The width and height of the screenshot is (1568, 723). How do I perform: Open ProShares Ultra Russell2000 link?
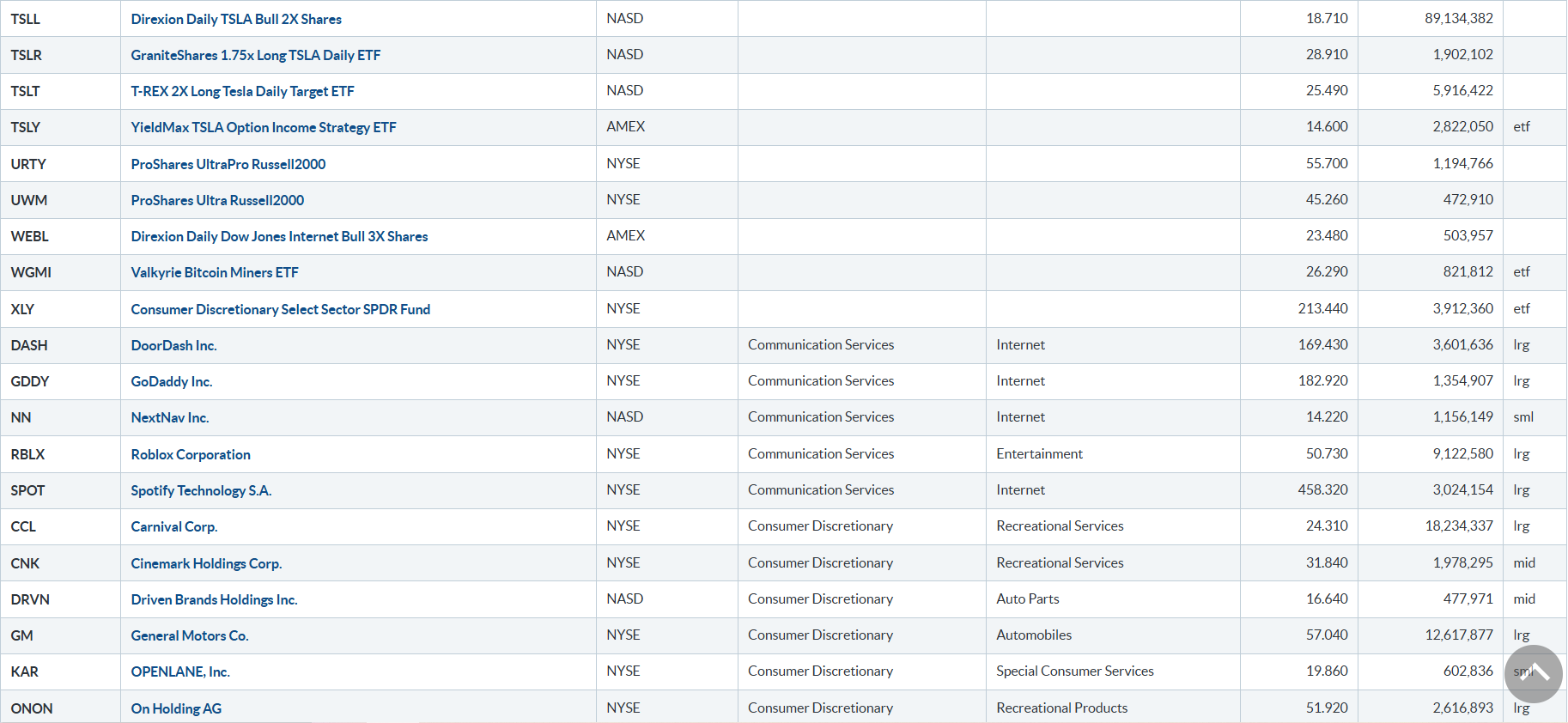pyautogui.click(x=217, y=200)
